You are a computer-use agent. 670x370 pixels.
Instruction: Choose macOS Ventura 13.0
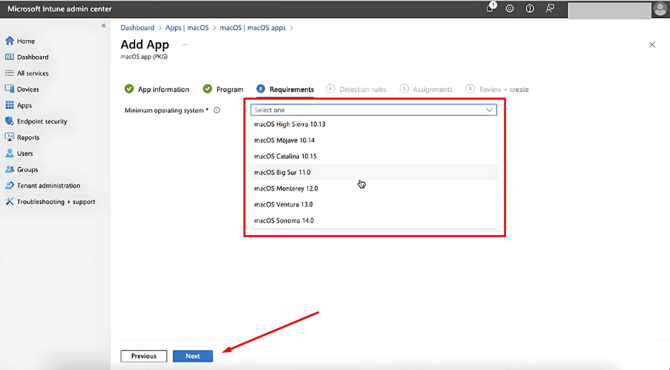[373, 204]
